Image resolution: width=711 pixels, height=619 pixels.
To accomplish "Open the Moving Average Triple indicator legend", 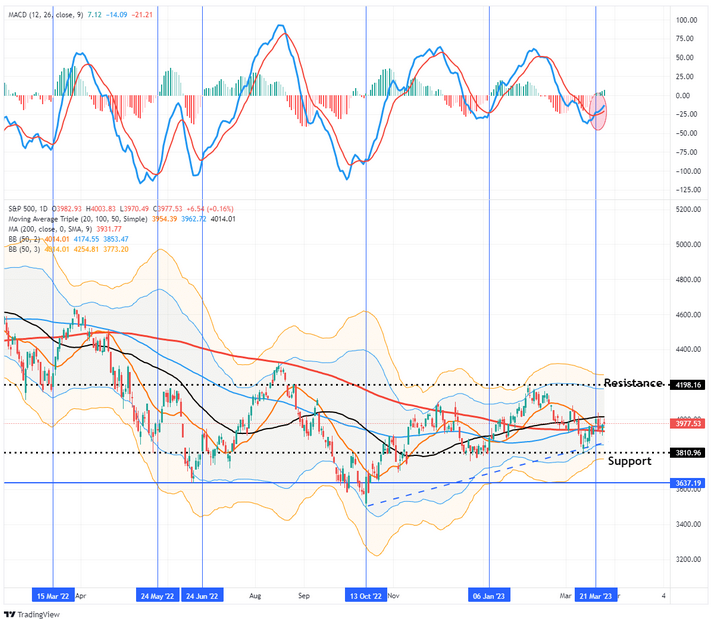I will tap(78, 219).
